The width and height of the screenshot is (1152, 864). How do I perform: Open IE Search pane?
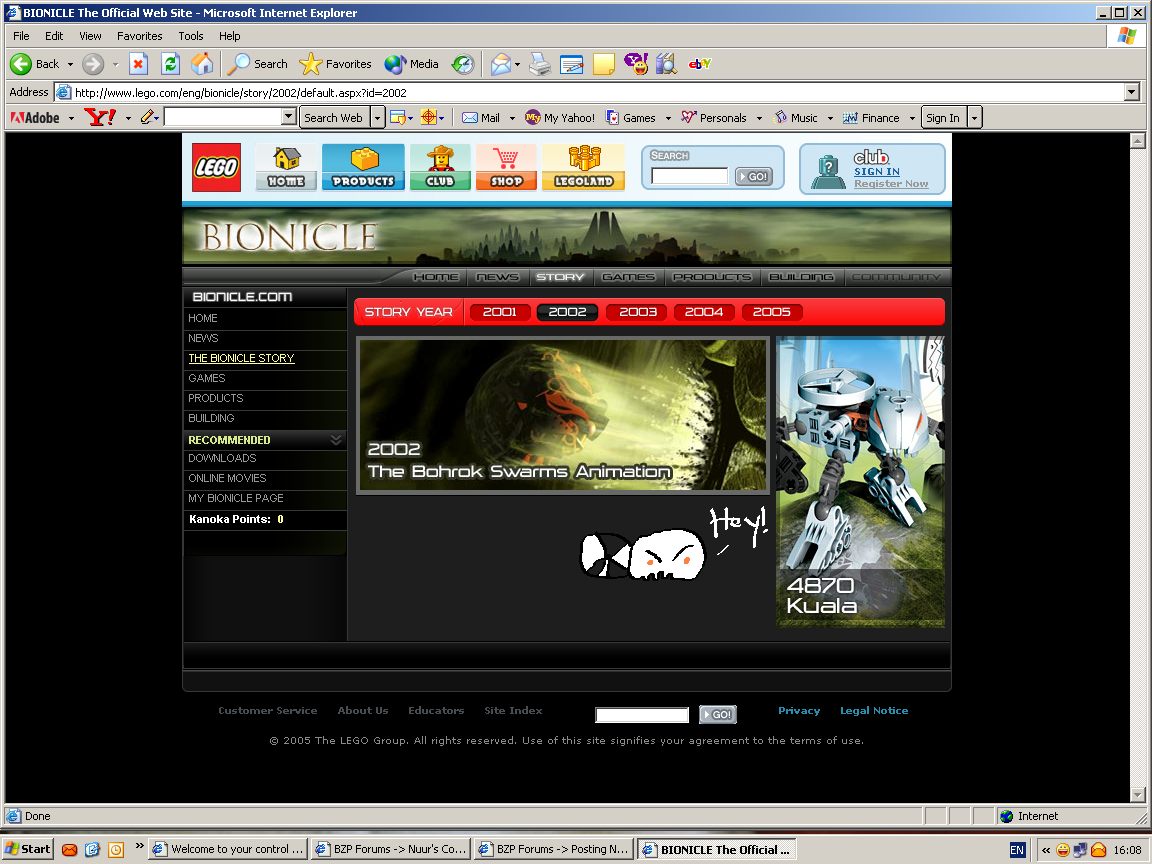[x=257, y=64]
